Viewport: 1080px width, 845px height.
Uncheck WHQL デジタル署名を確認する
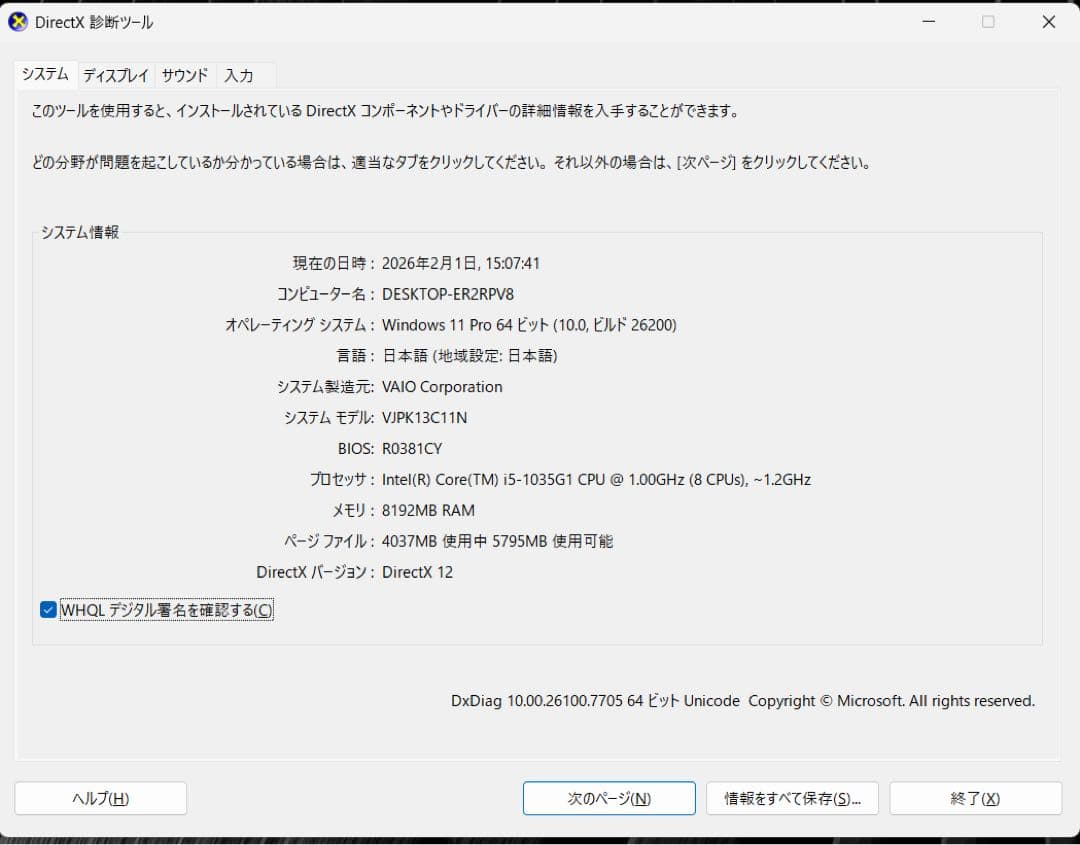[x=47, y=609]
